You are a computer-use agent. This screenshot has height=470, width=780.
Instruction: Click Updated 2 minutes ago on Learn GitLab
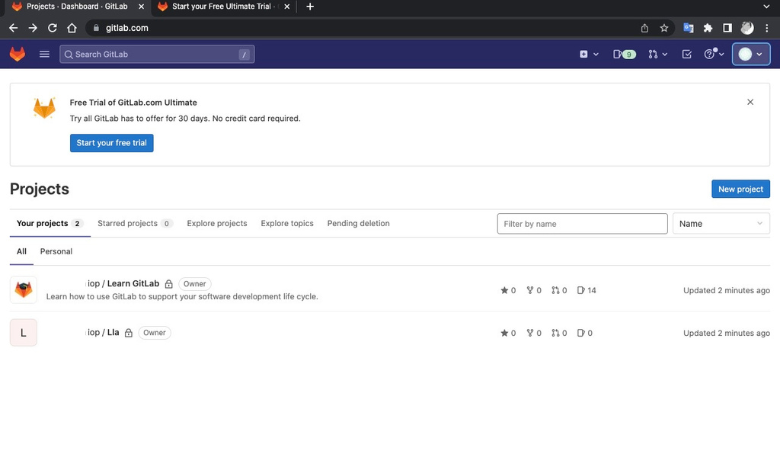click(726, 290)
